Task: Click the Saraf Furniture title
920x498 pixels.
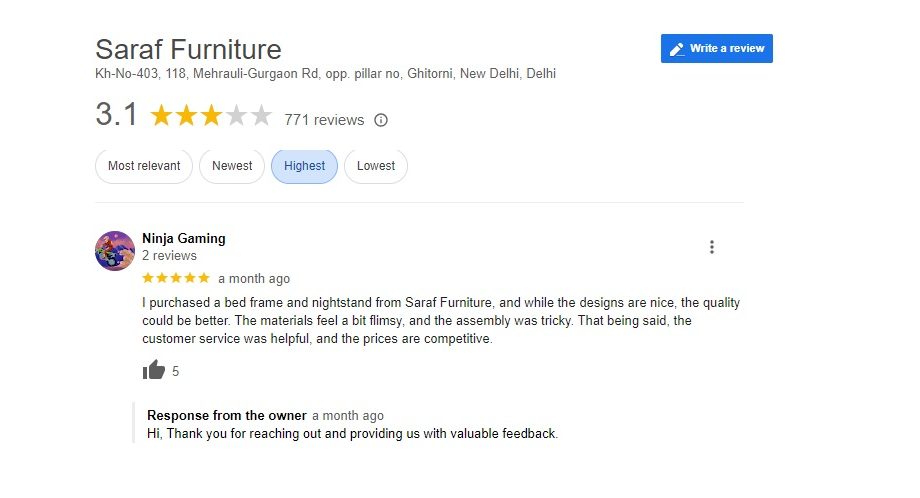Action: (x=188, y=49)
